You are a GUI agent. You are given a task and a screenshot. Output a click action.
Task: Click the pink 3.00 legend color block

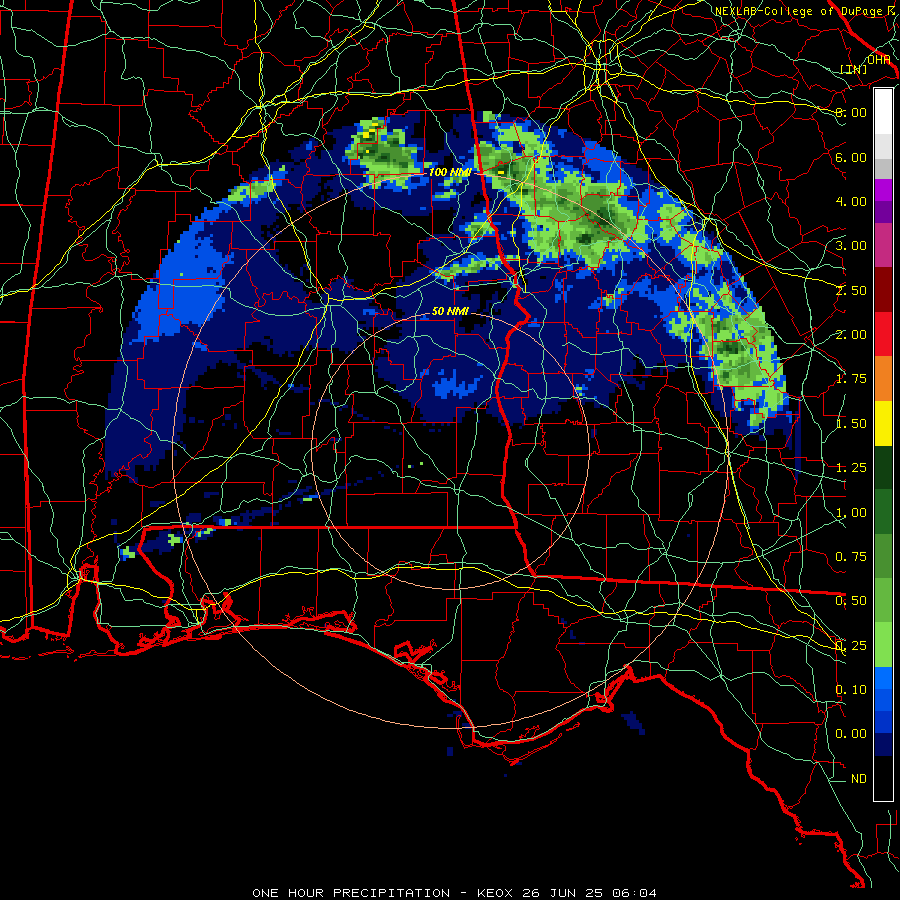click(883, 245)
